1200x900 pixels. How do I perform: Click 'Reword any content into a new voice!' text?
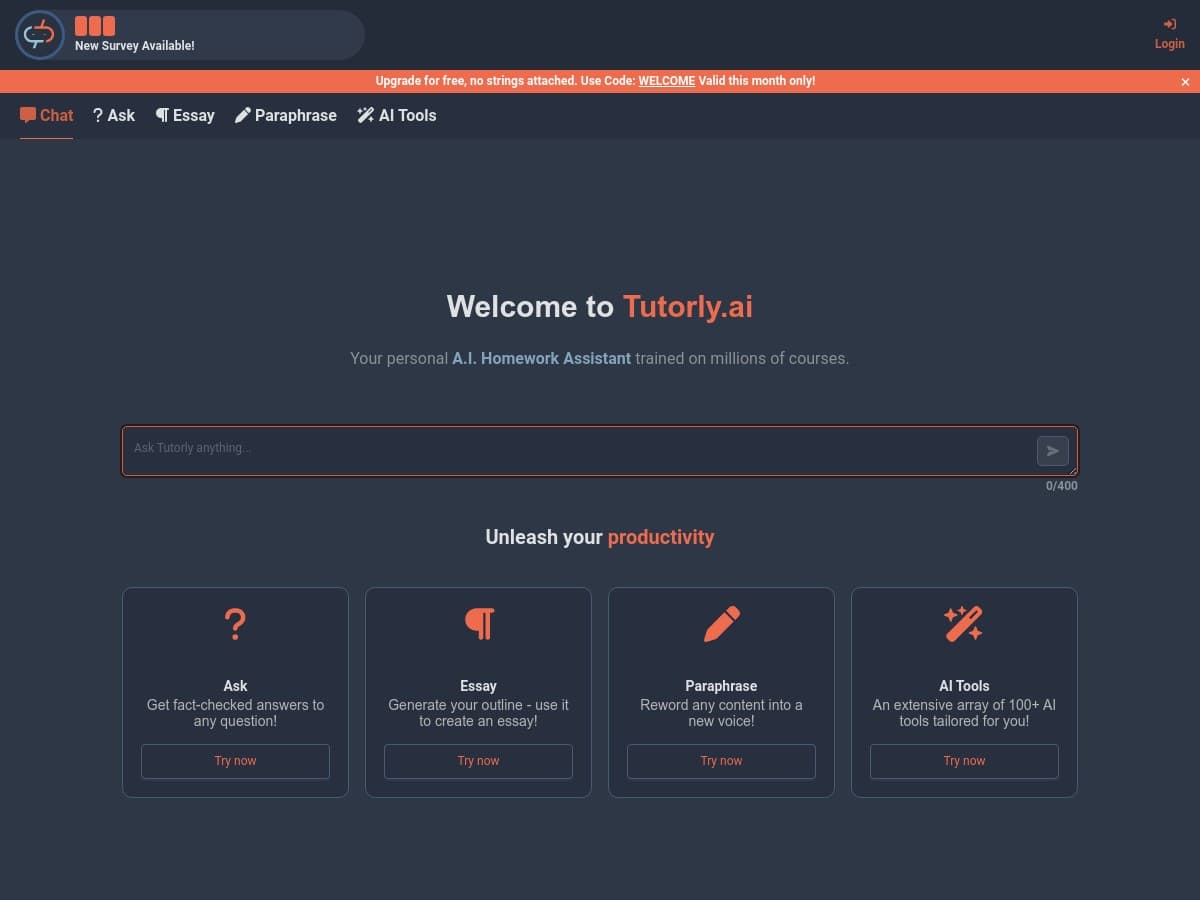pyautogui.click(x=721, y=713)
